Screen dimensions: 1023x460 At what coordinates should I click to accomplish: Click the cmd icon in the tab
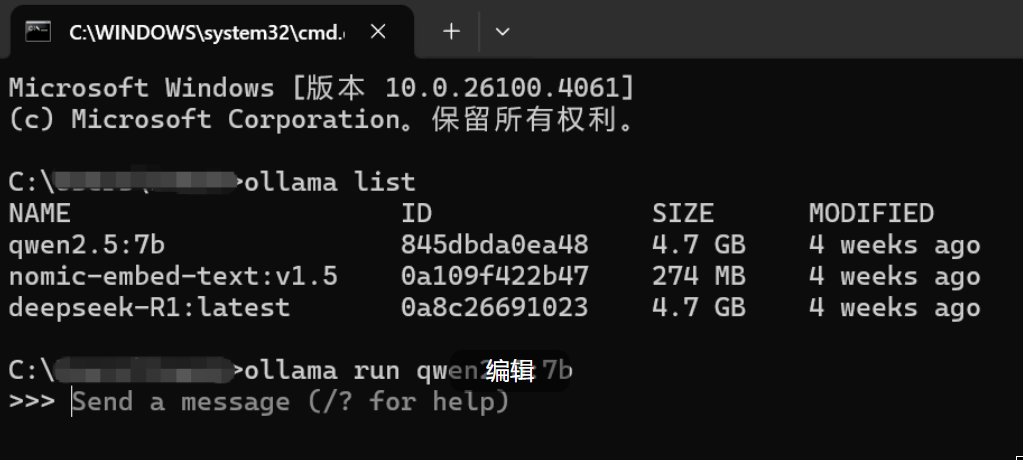[38, 31]
